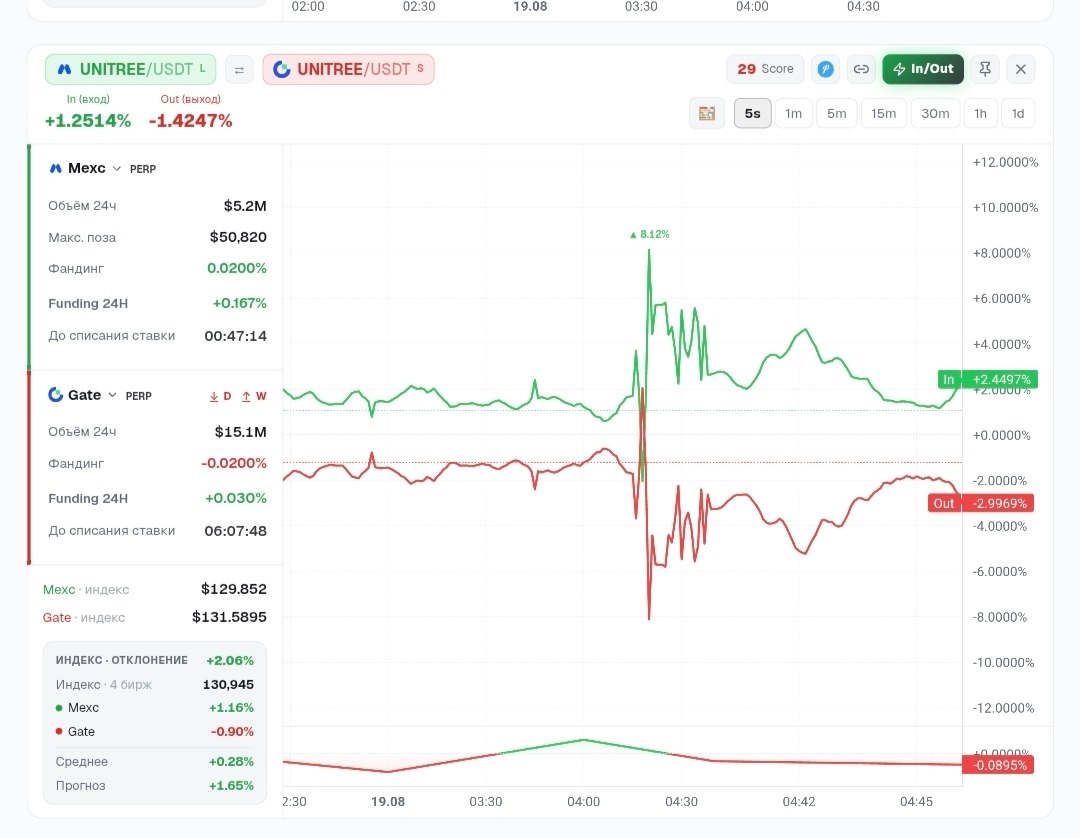Click In entry value +1.2514%
The image size is (1080, 838).
(x=87, y=121)
